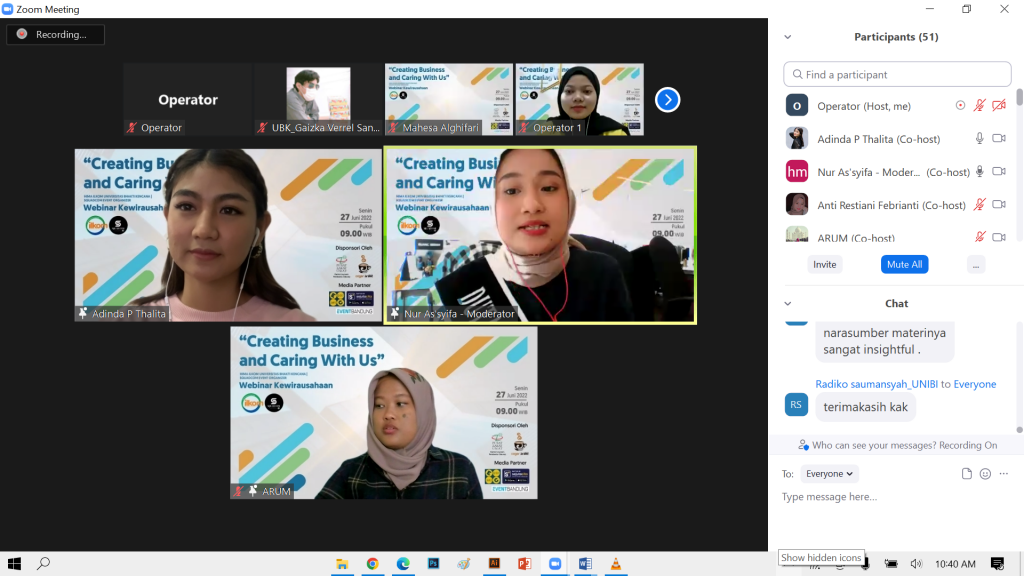The width and height of the screenshot is (1024, 576).
Task: Select the Mahesa Alghifari video thumbnail
Action: (x=449, y=99)
